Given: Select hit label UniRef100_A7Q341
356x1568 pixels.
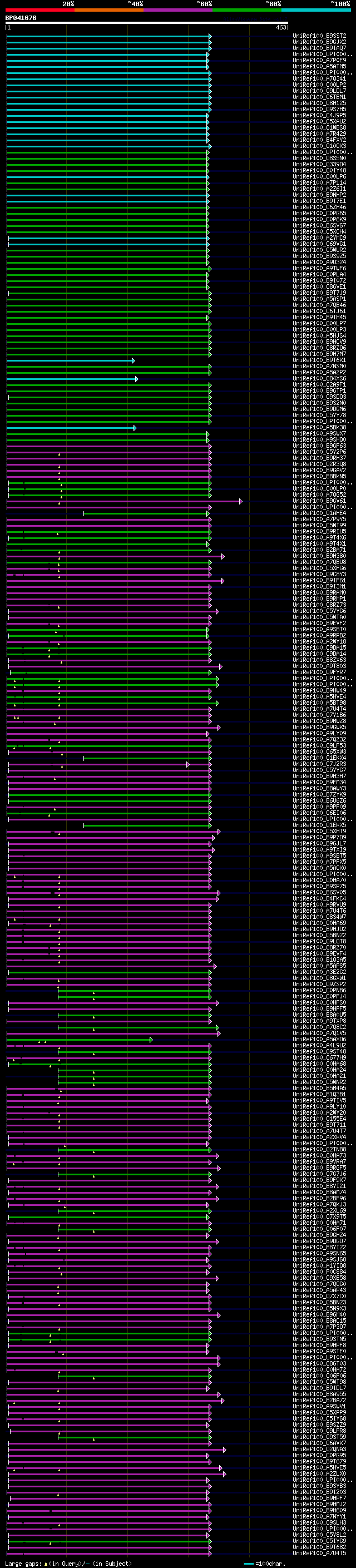Looking at the screenshot, I should 319,78.
